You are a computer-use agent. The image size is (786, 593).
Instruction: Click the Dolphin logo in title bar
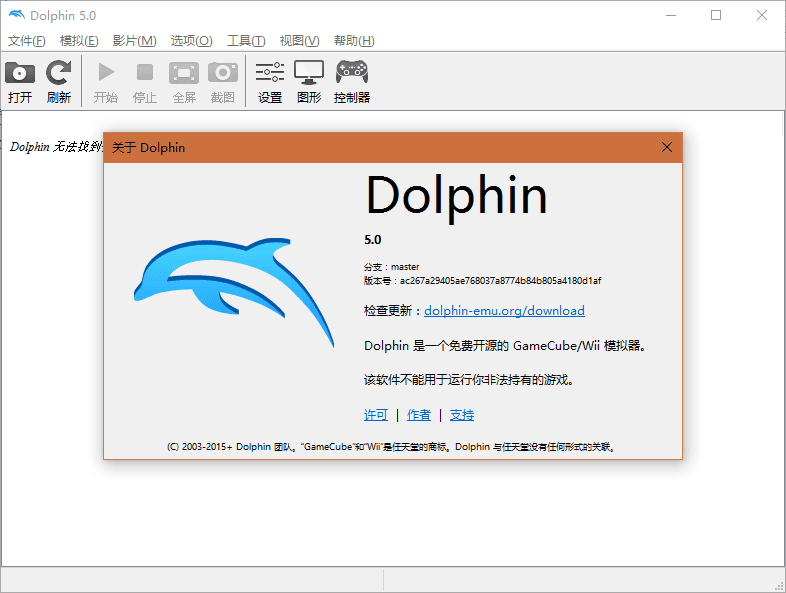[x=17, y=15]
